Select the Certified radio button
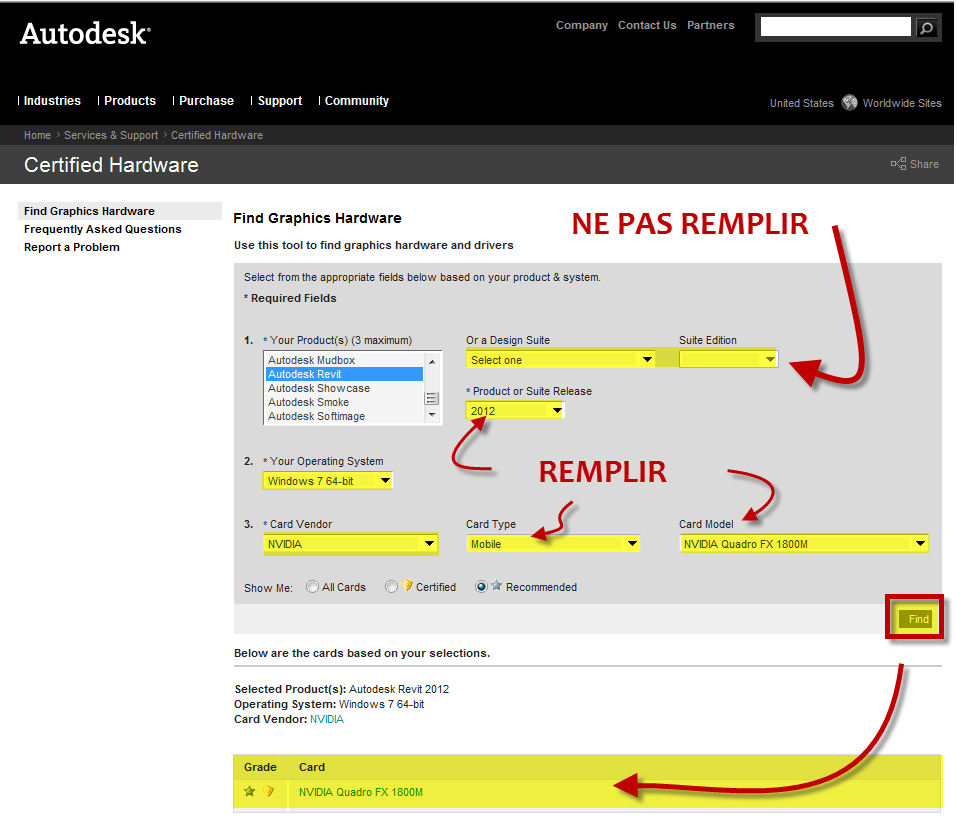Image resolution: width=957 pixels, height=817 pixels. (x=391, y=586)
